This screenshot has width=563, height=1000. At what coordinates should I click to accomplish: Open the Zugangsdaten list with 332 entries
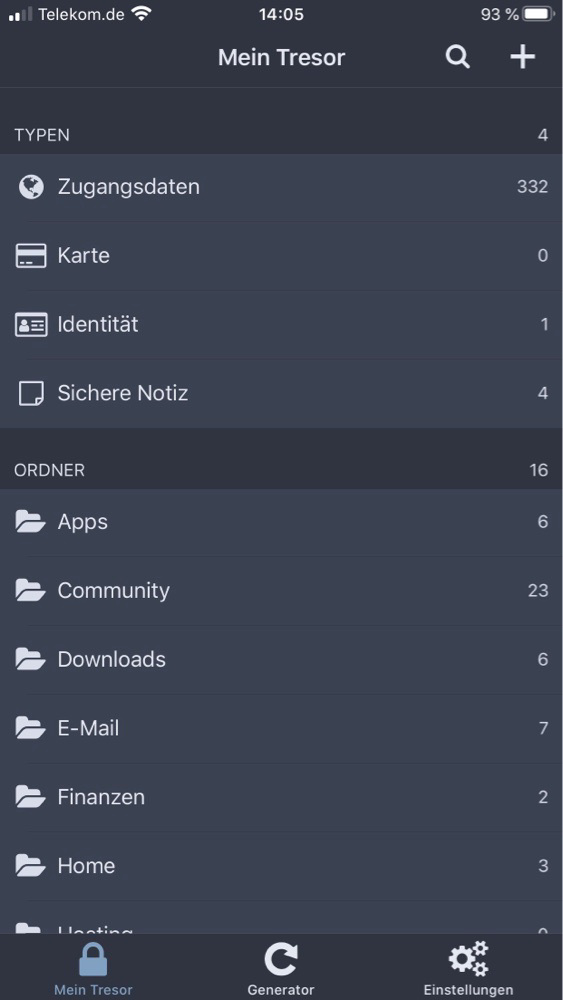pos(281,187)
